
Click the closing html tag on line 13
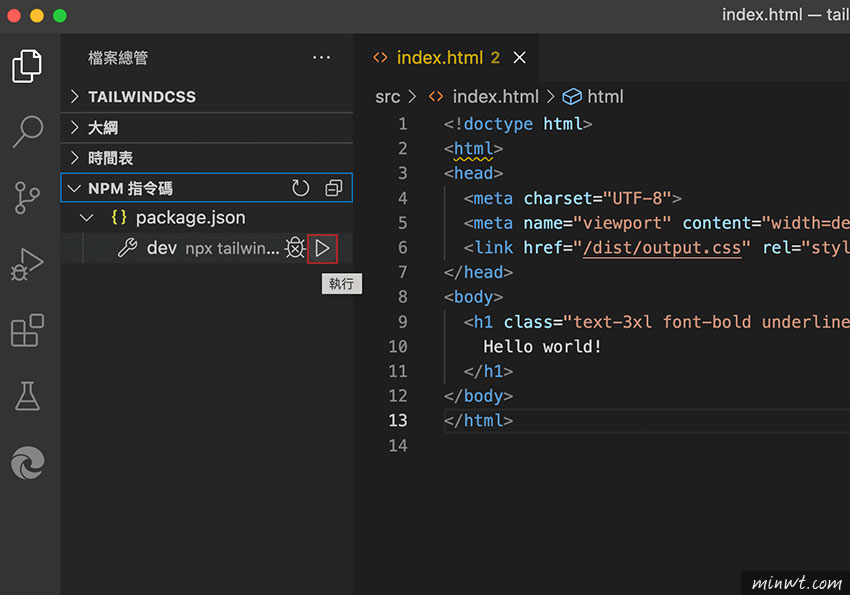pos(478,421)
